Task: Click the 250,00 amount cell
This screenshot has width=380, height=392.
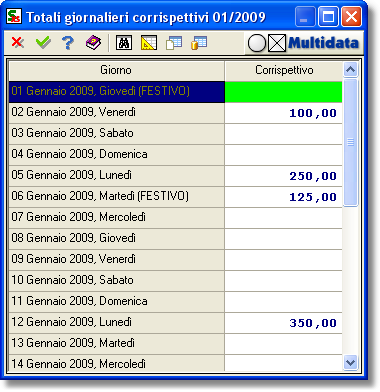Action: [x=284, y=176]
